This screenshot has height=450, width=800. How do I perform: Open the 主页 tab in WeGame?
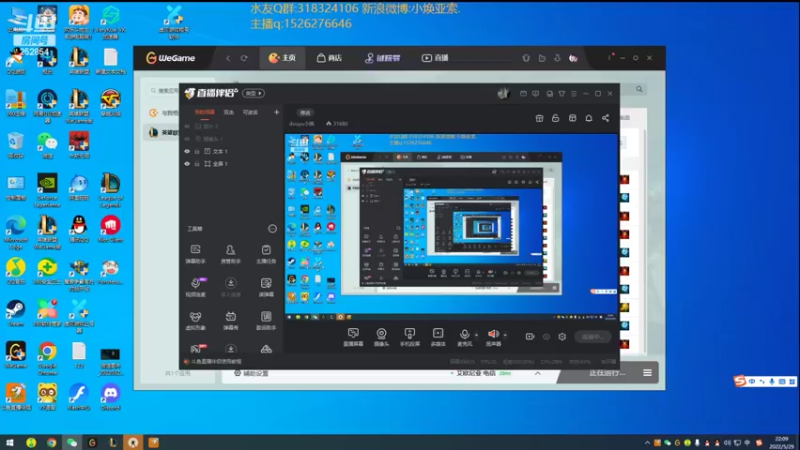pyautogui.click(x=282, y=58)
